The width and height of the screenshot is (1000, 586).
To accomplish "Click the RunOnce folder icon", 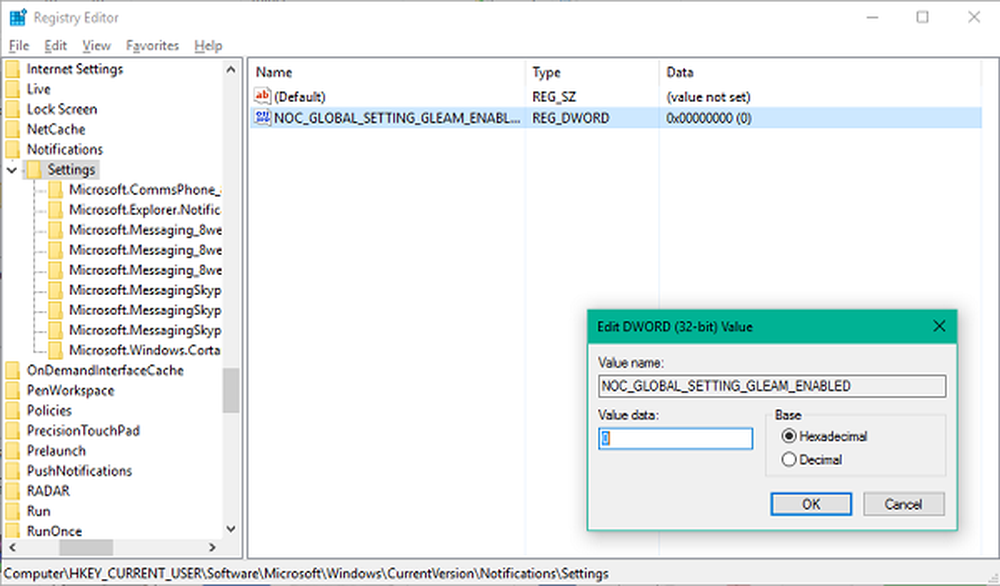I will tap(13, 531).
